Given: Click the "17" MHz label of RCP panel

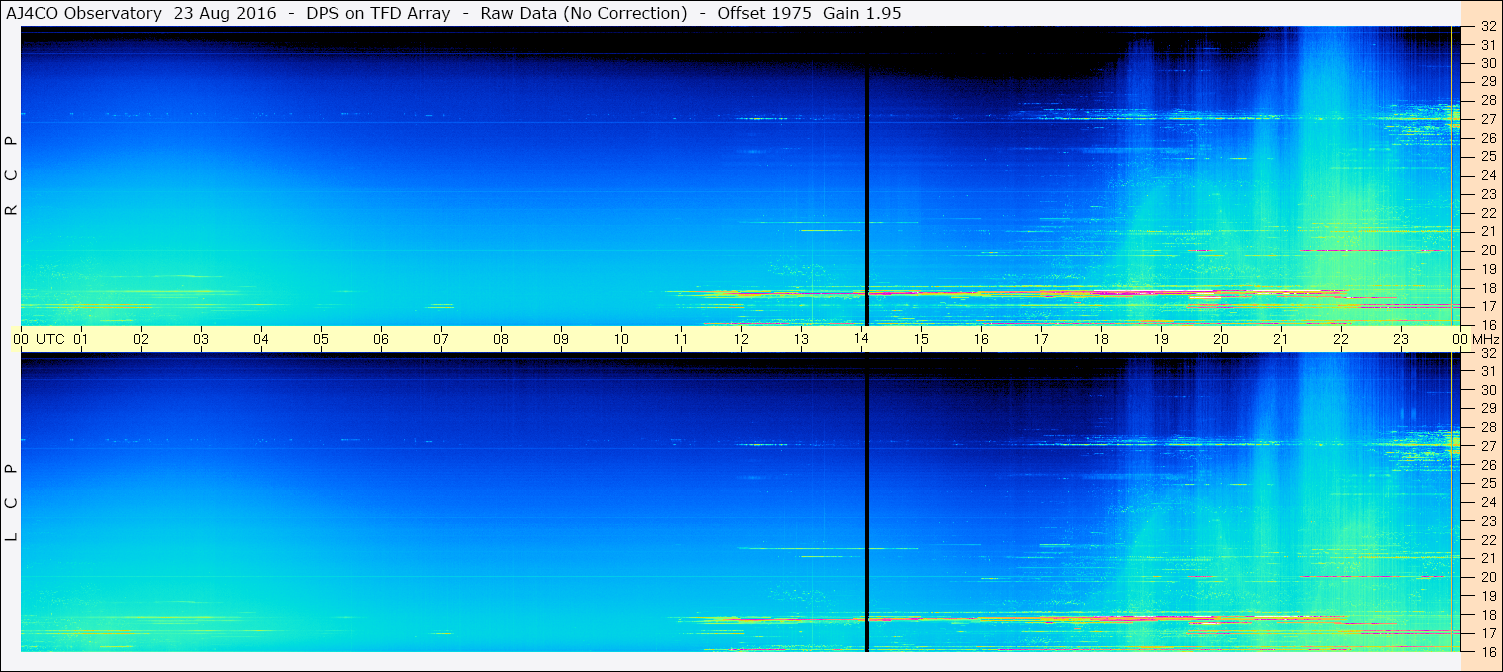Looking at the screenshot, I should [1488, 306].
